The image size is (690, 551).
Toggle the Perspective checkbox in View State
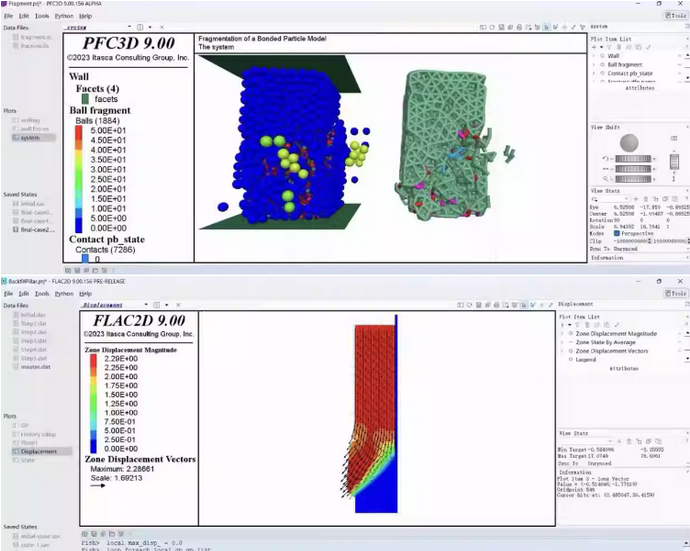[617, 233]
